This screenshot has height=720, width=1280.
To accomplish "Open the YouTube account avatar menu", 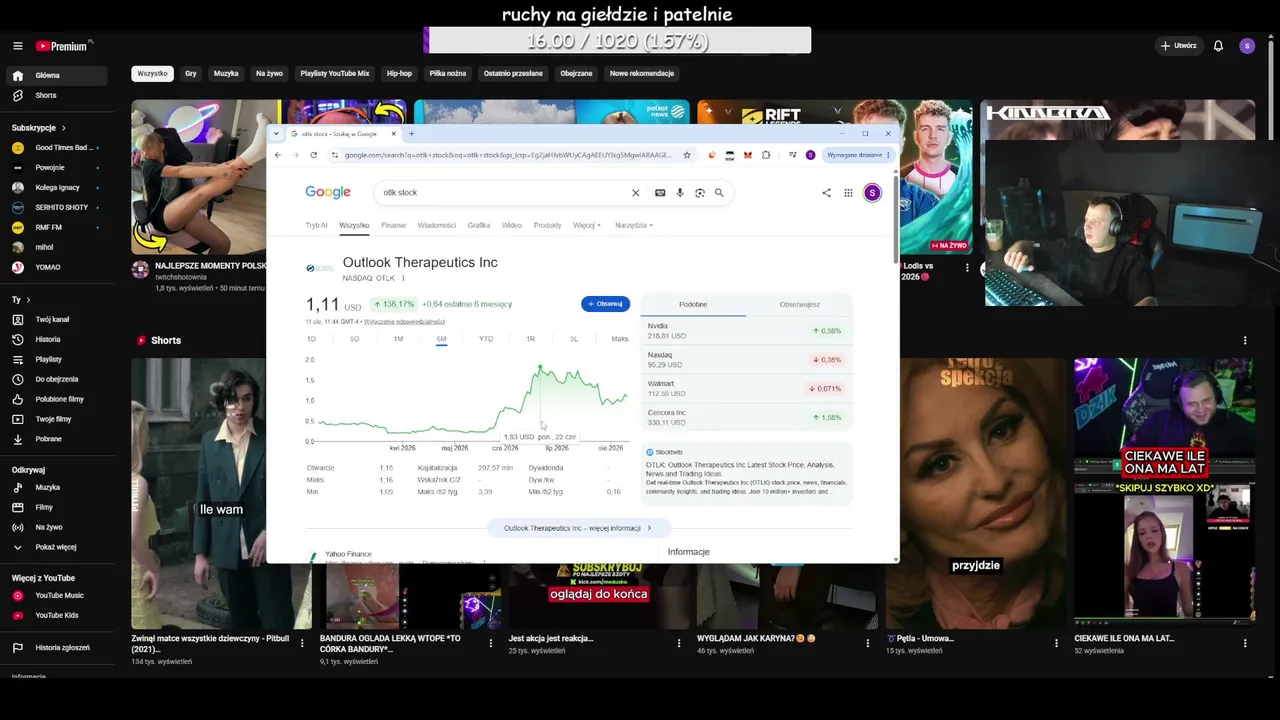I will coord(1246,46).
